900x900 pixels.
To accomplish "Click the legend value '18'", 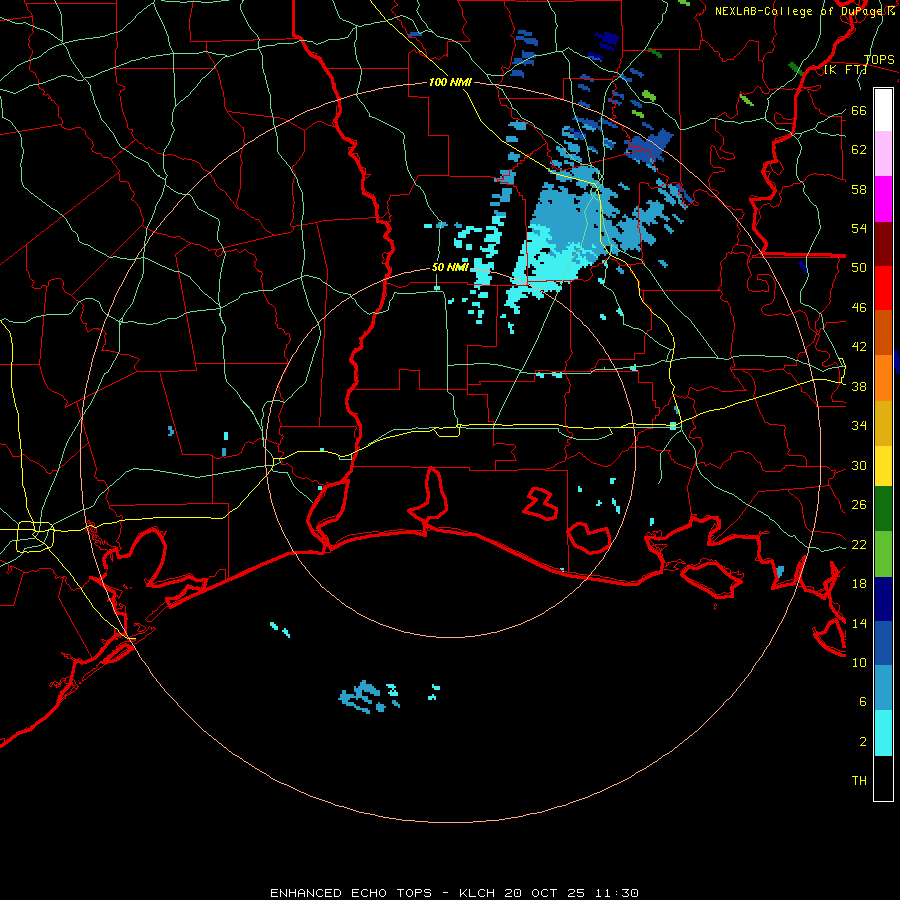I will point(859,584).
